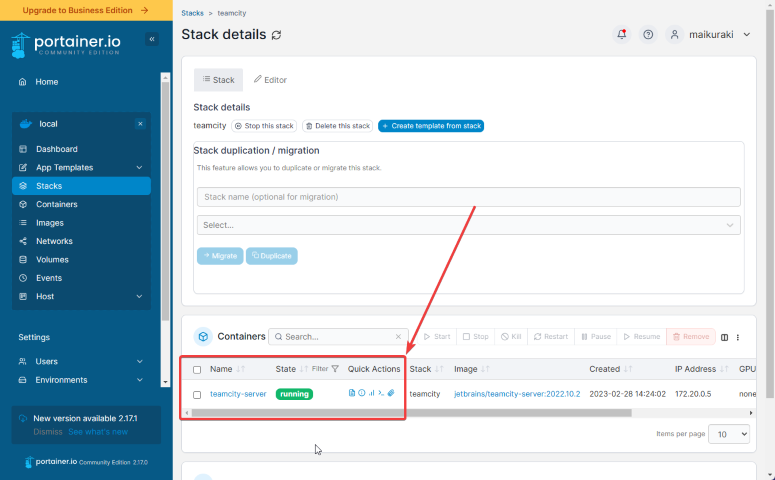
Task: Open logs quick action for teamcity-server
Action: point(351,393)
